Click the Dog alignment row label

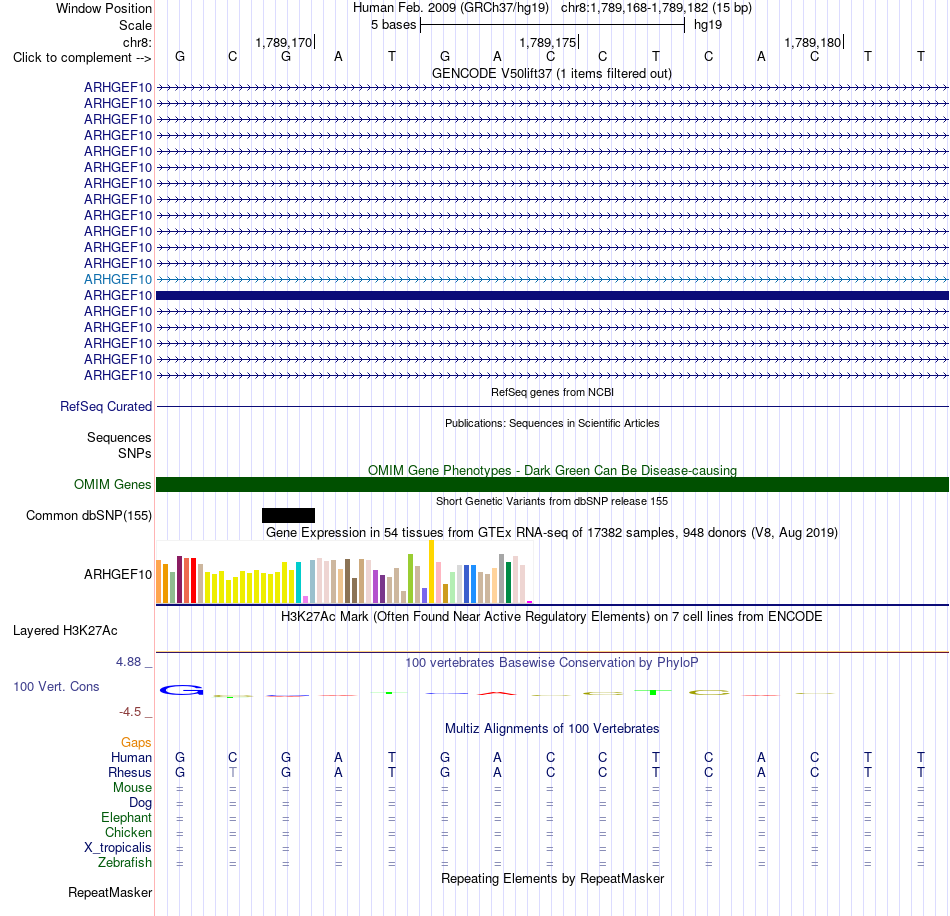[x=140, y=803]
